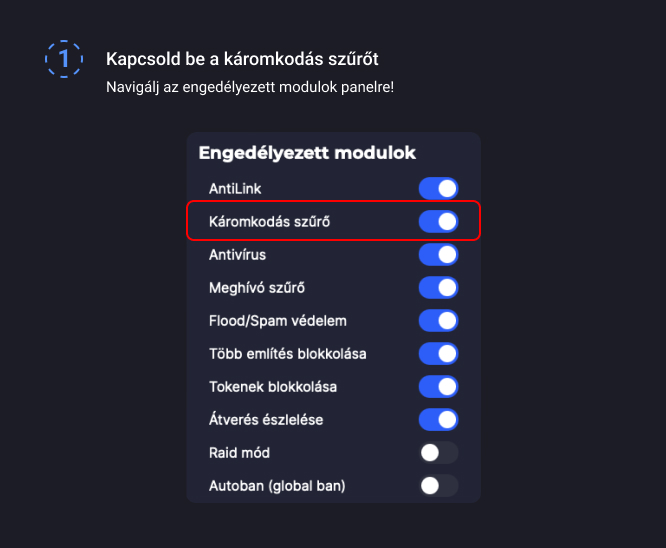
Task: Click the step 1 circle icon
Action: tap(64, 59)
